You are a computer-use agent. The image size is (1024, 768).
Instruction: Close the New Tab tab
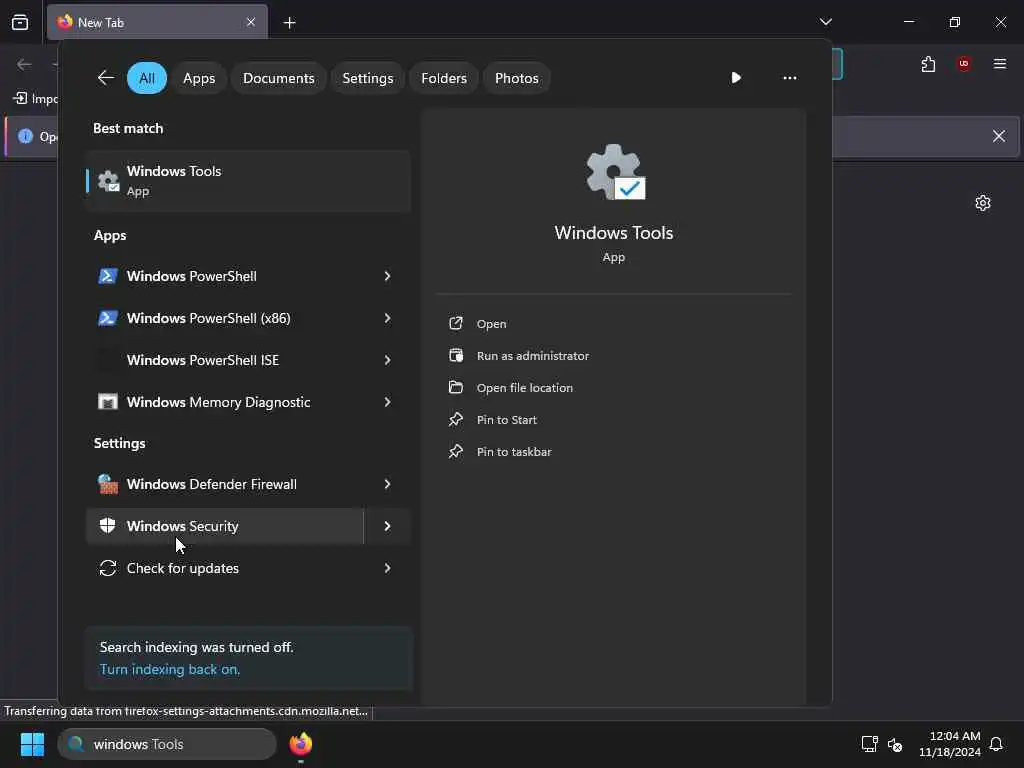tap(251, 22)
